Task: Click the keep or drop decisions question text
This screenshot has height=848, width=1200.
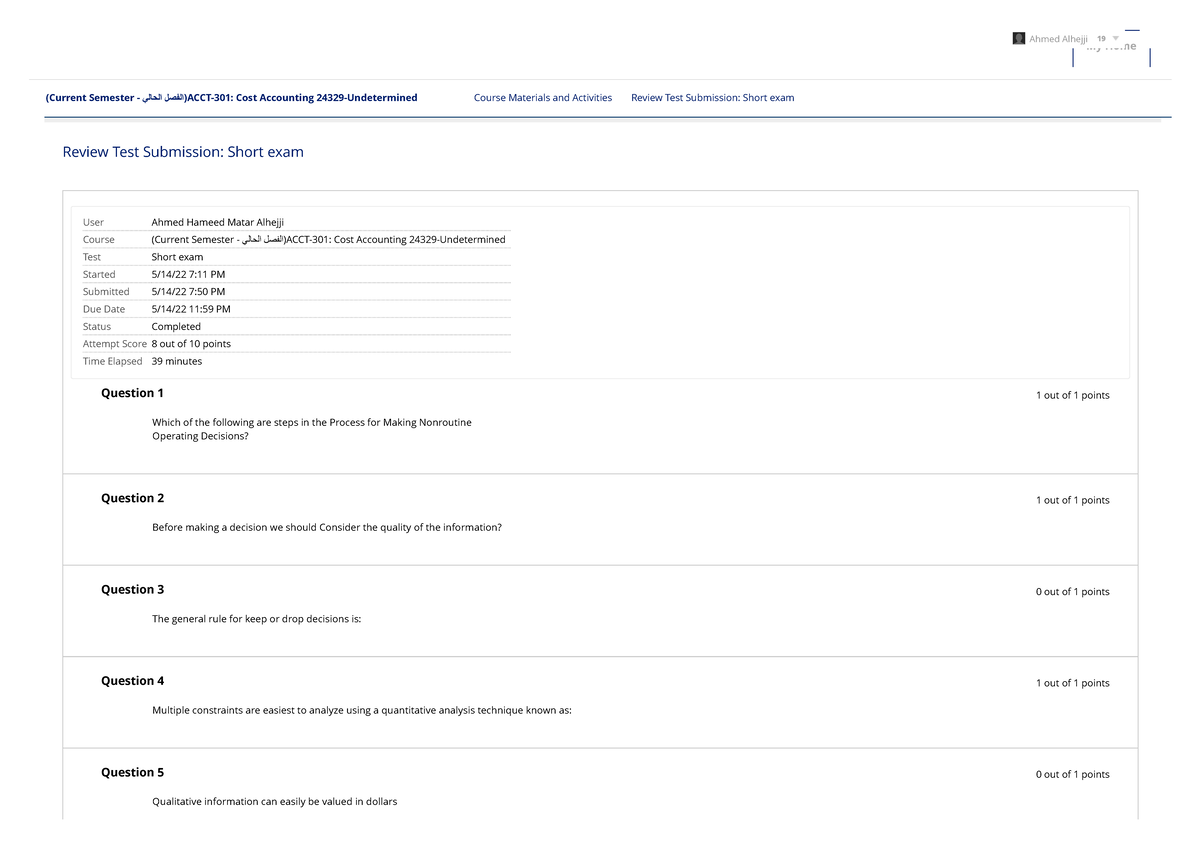Action: tap(256, 619)
